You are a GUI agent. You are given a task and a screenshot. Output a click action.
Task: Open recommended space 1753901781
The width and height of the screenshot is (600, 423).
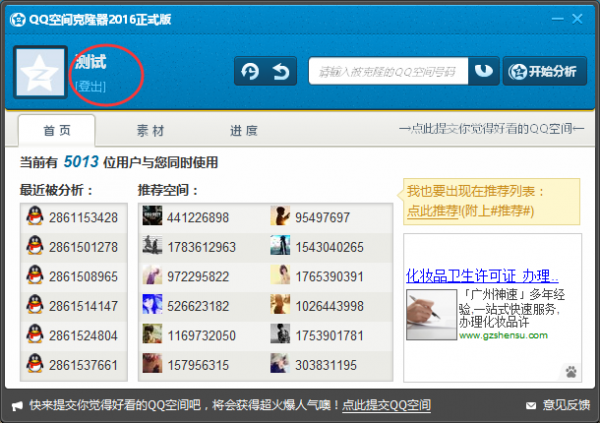tap(329, 335)
